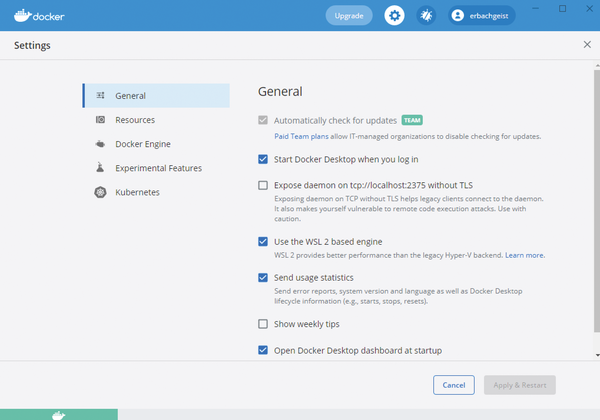Click the TEAM badge
Screen dimensions: 600x420
click(412, 120)
